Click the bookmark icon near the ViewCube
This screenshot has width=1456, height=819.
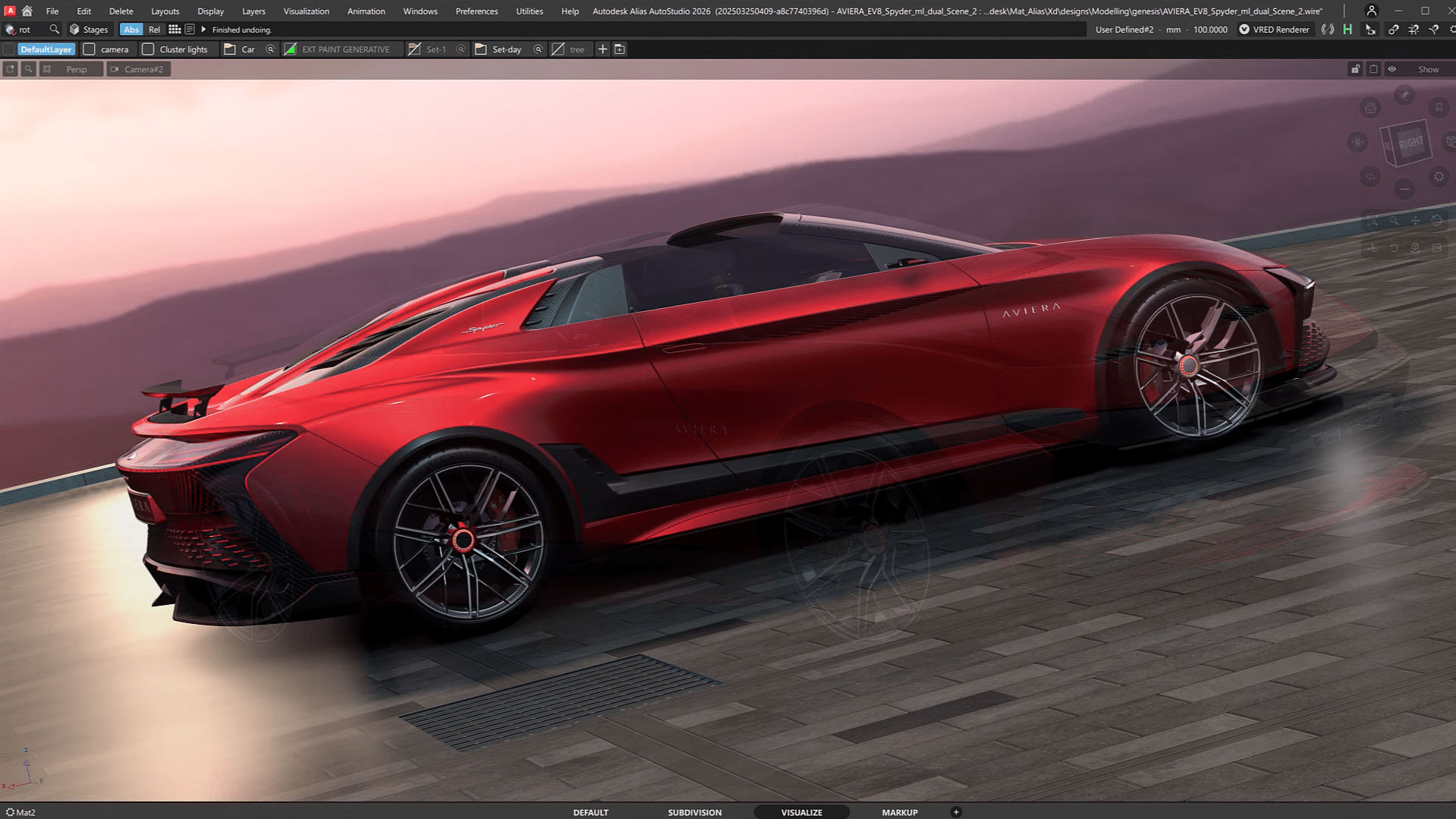pyautogui.click(x=1439, y=106)
